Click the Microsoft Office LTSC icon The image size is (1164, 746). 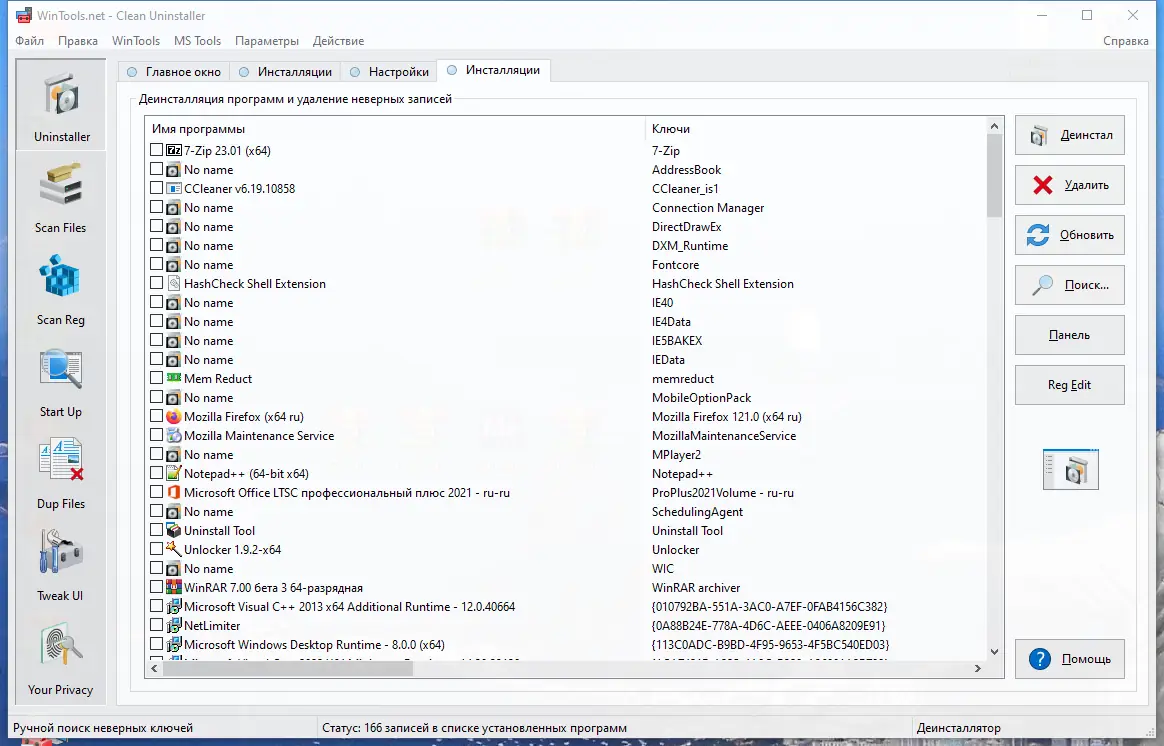(173, 492)
